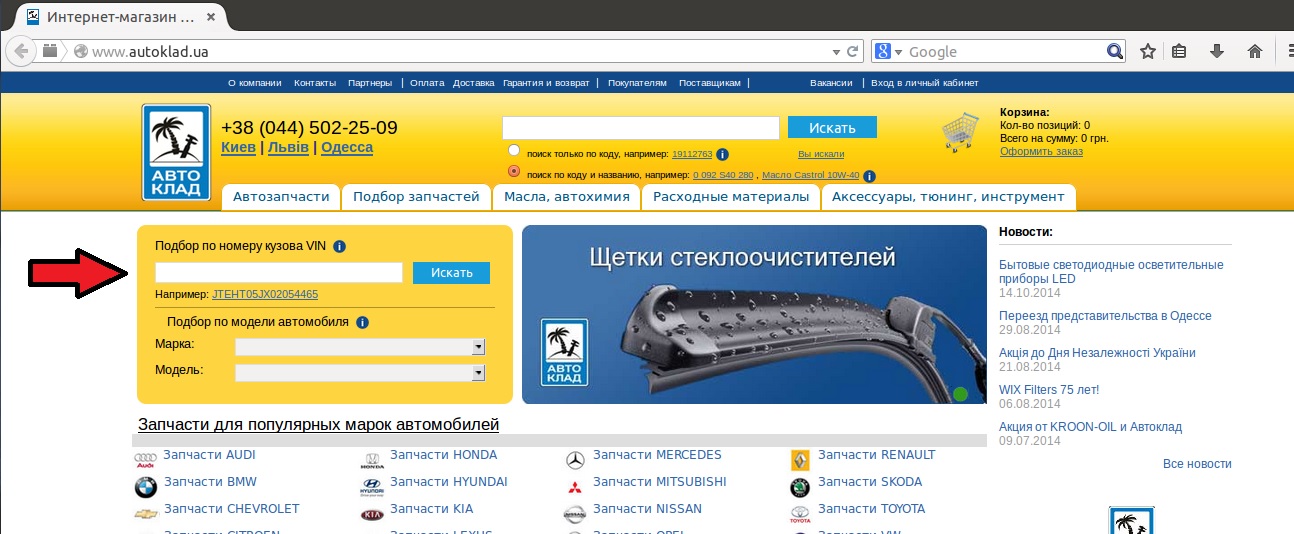Click info icon after Масло Castrol 10W-40

(x=869, y=176)
